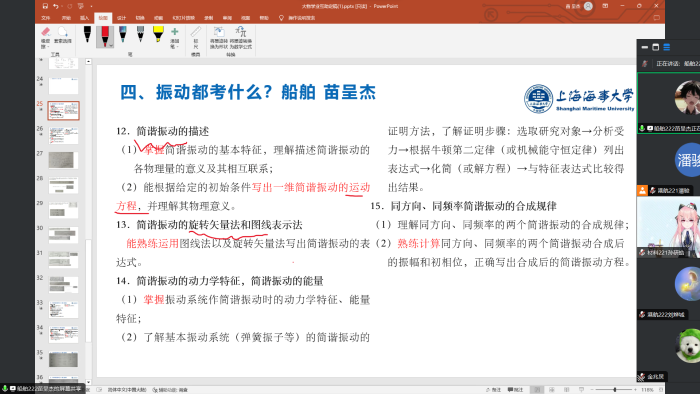
Task: Click the save icon in title bar
Action: tap(45, 6)
